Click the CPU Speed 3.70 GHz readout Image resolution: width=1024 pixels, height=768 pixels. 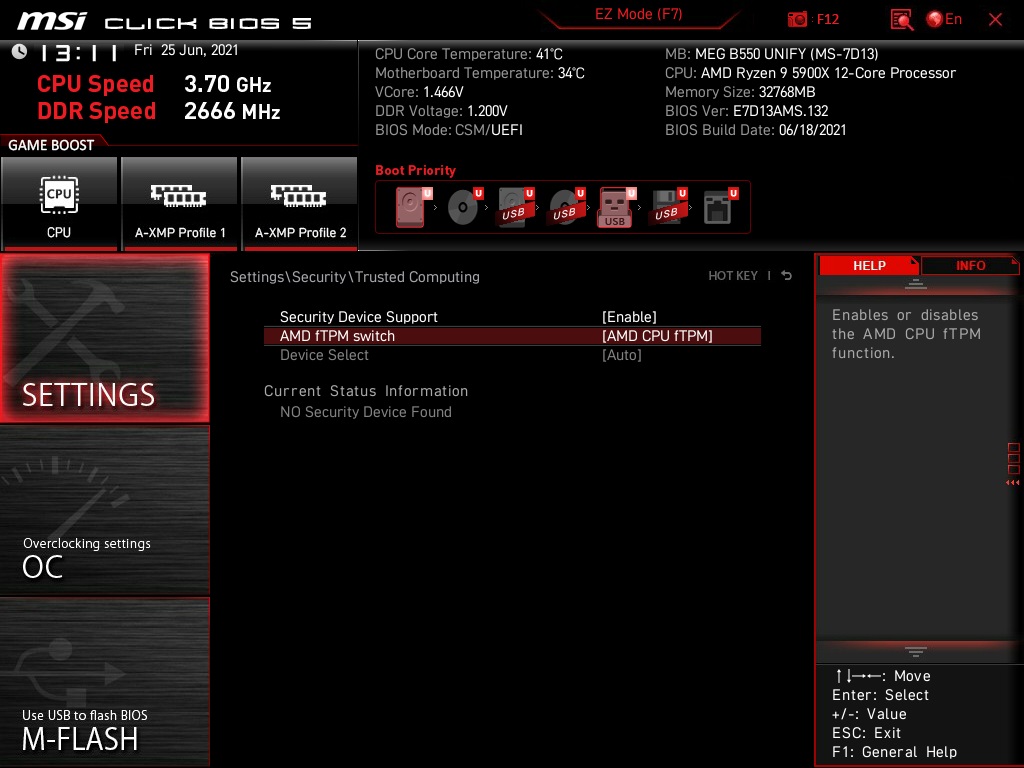click(x=154, y=84)
